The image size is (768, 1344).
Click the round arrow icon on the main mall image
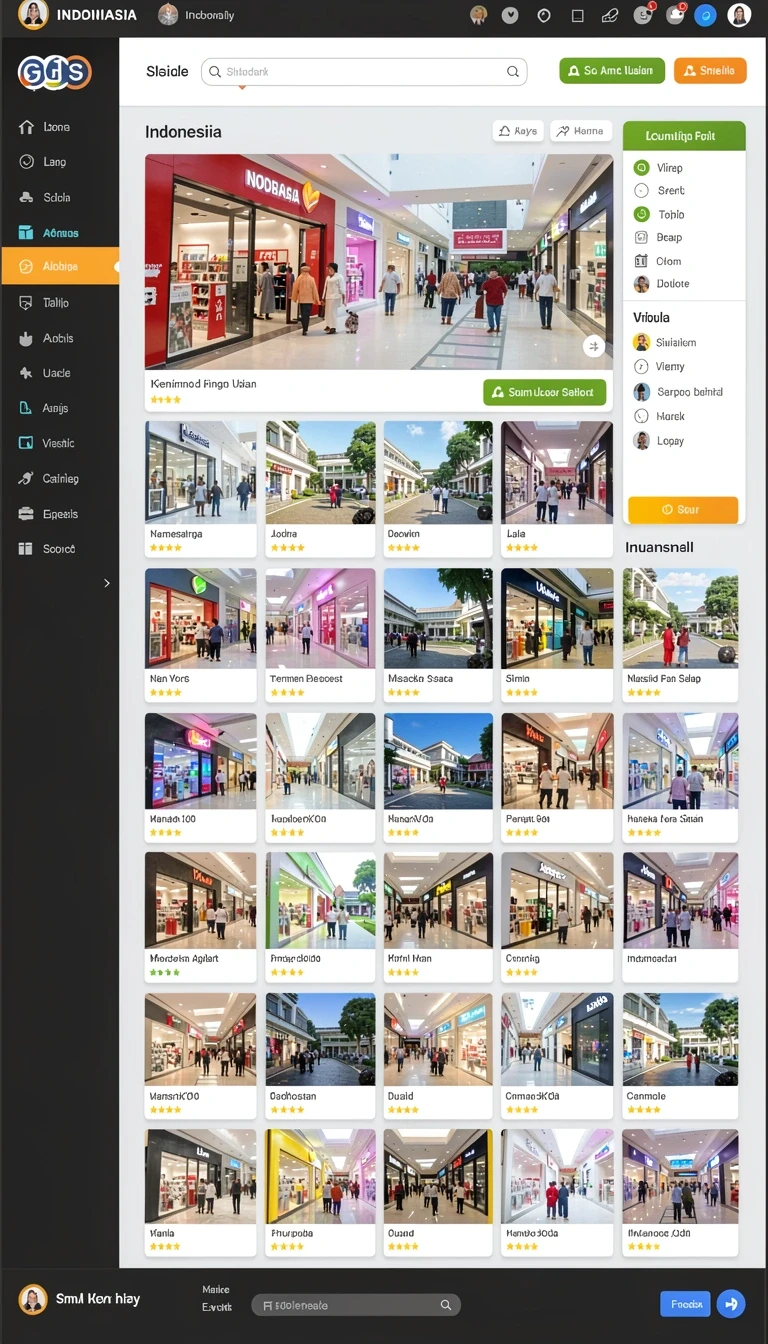click(594, 346)
